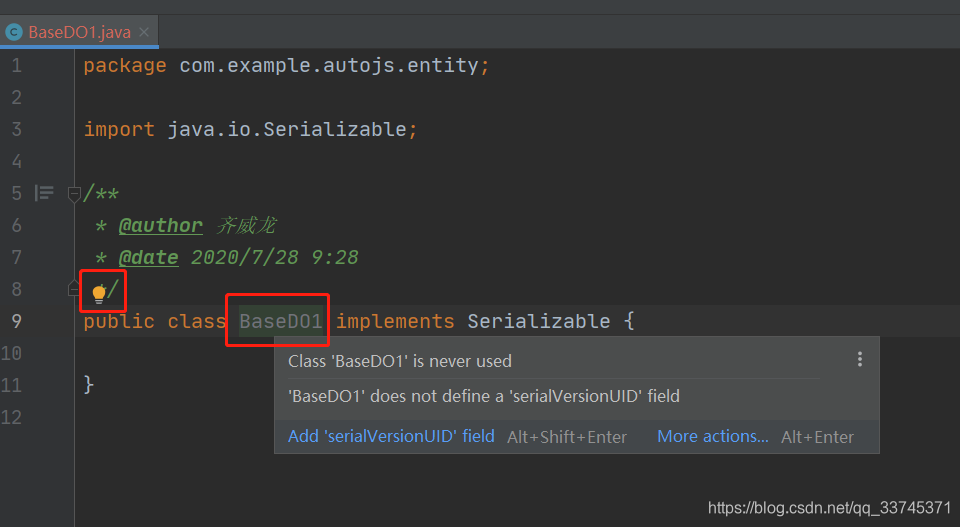
Task: Click "Class 'BaseDO1' is never used" message
Action: [x=400, y=361]
